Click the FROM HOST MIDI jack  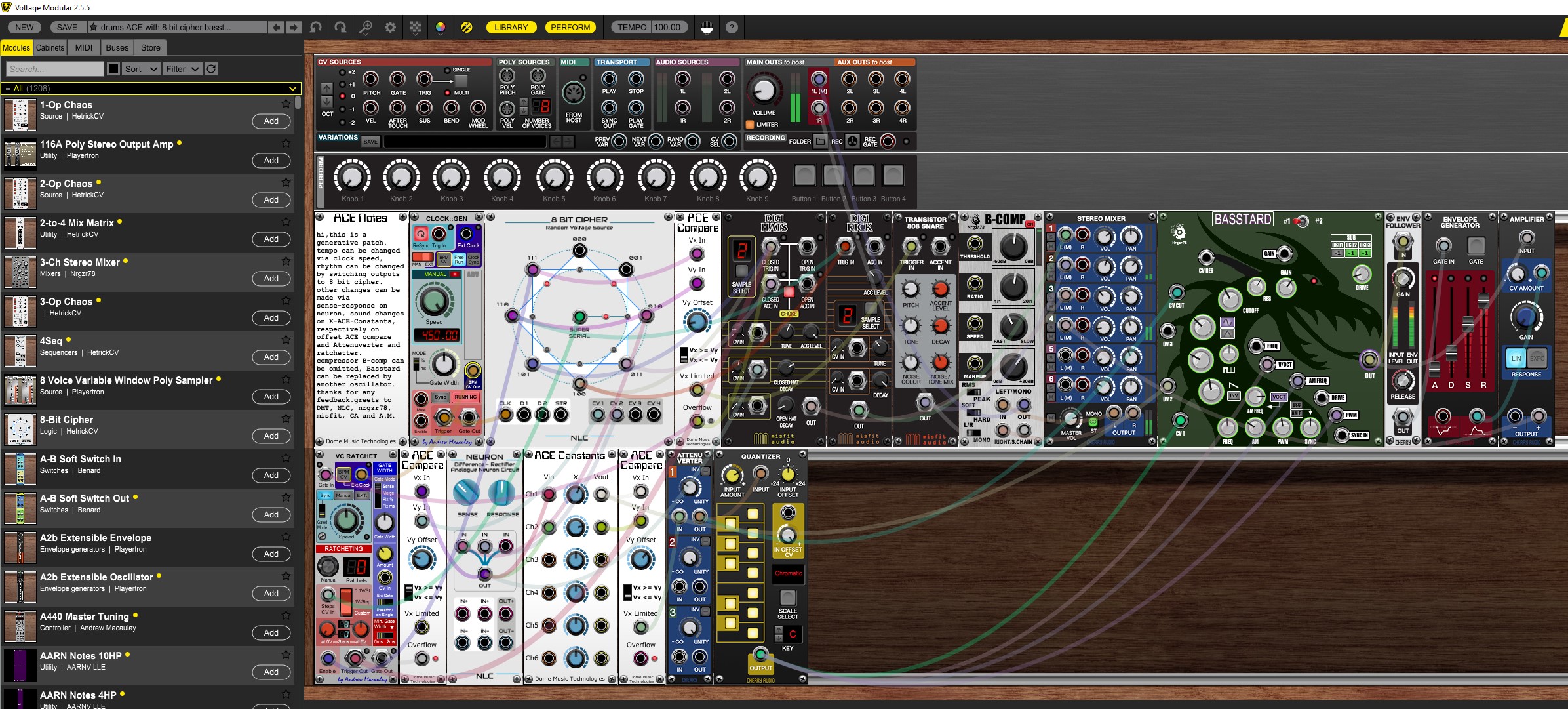[x=574, y=93]
